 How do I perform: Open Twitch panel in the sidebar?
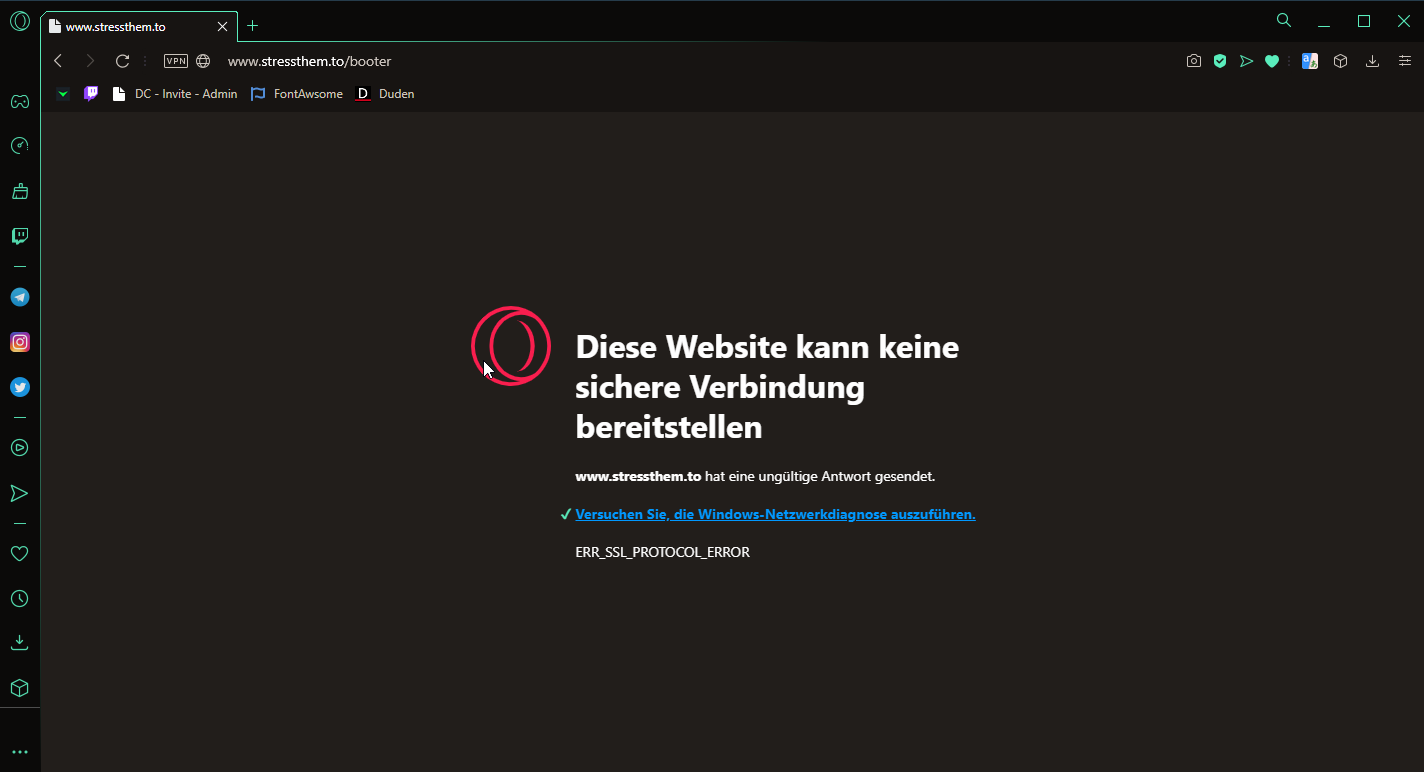(19, 236)
